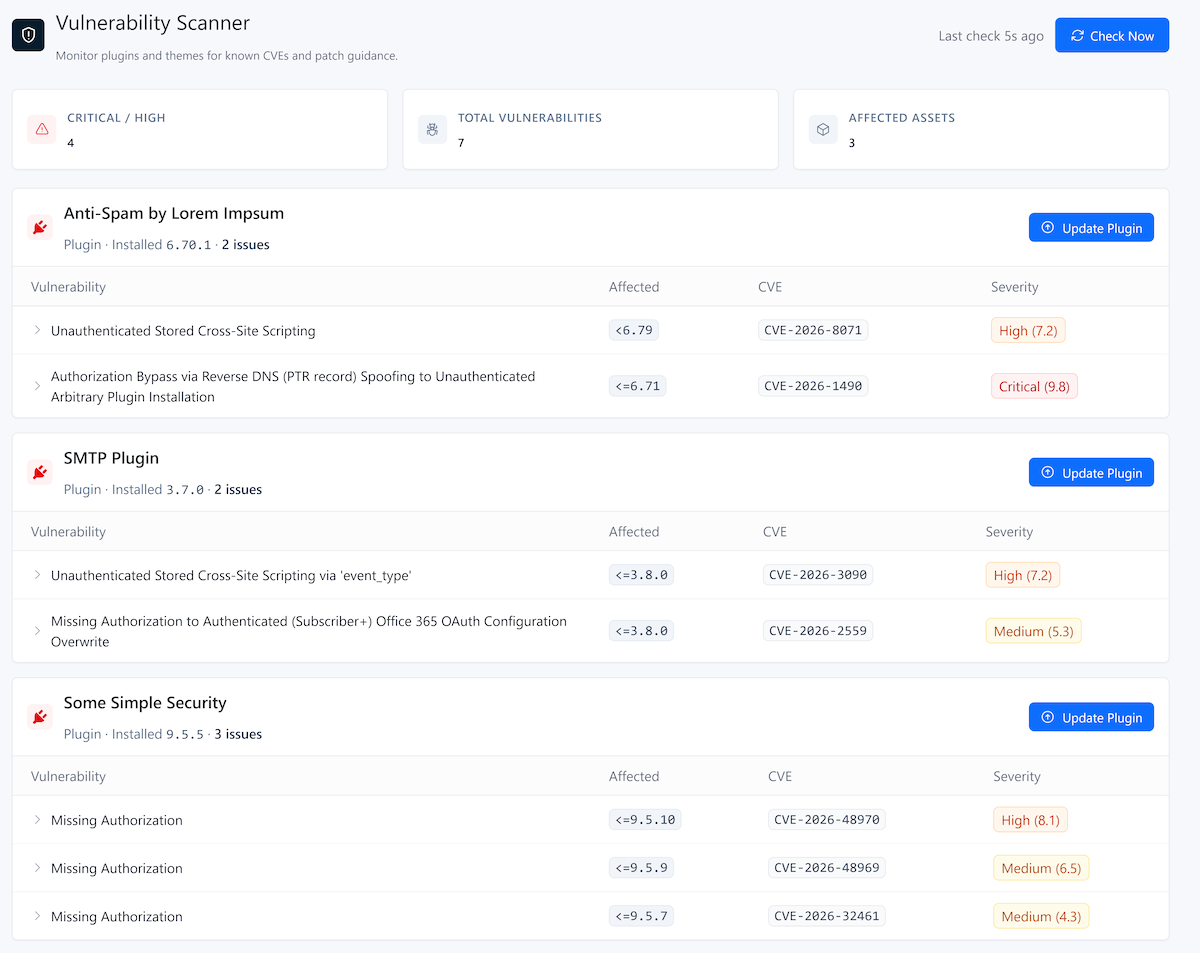1200x953 pixels.
Task: Click the CVE-2026-2559 tag
Action: [817, 631]
